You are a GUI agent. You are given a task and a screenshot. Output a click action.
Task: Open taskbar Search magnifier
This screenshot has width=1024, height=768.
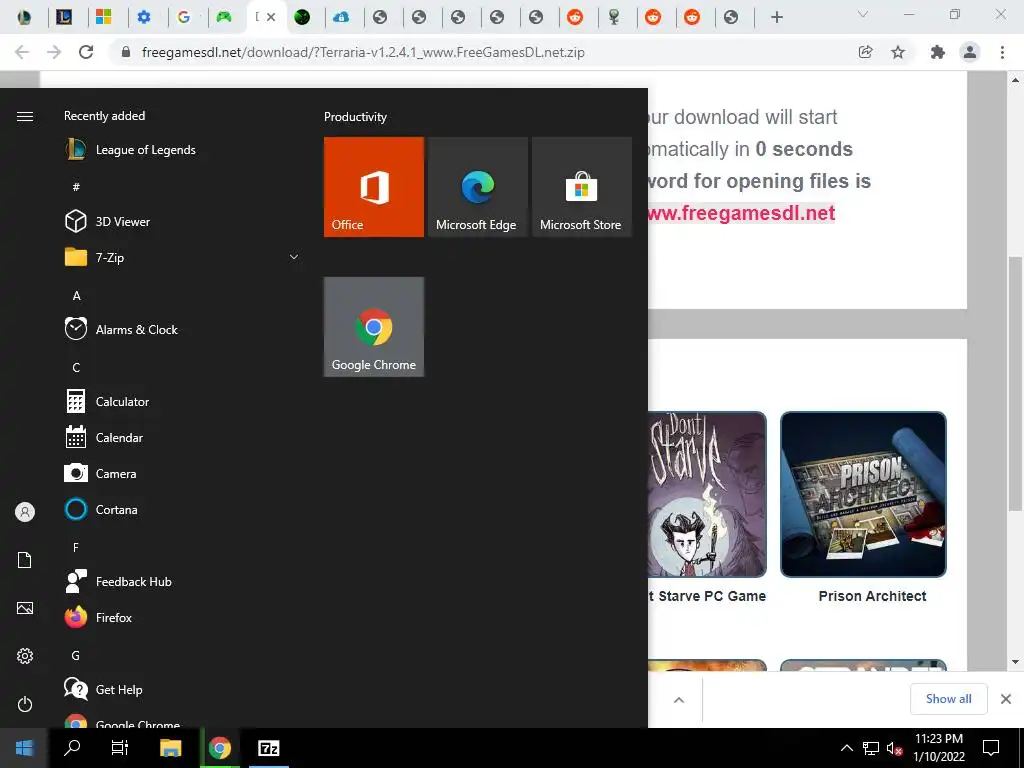pos(72,748)
